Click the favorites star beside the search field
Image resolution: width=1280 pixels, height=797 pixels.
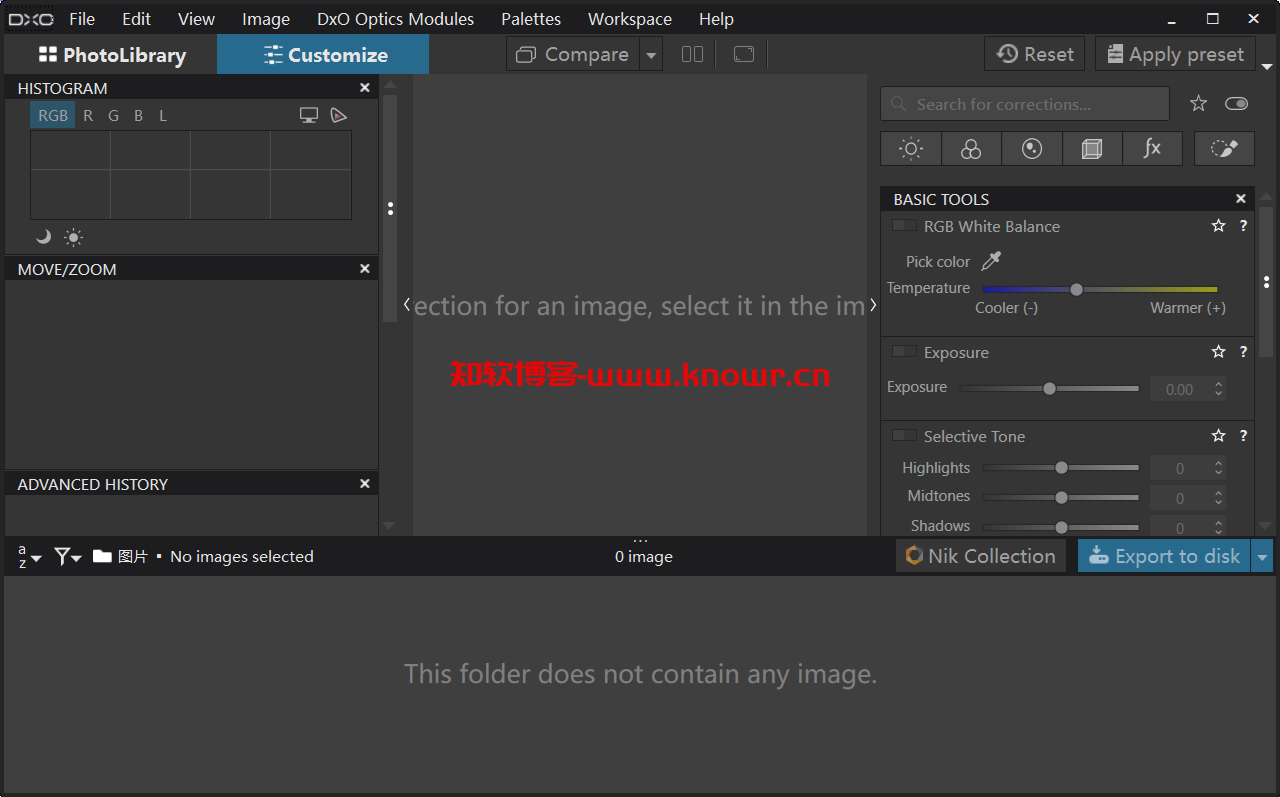pyautogui.click(x=1199, y=104)
